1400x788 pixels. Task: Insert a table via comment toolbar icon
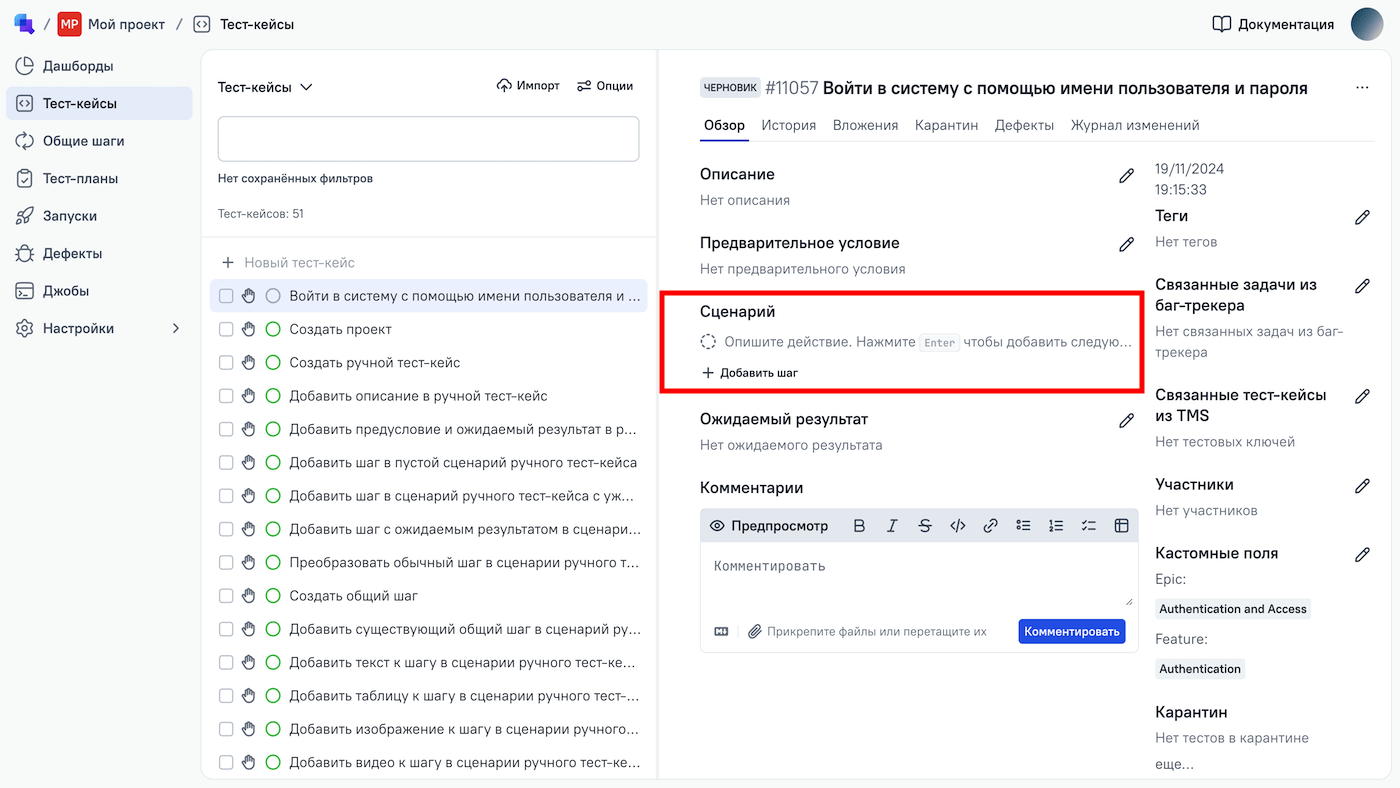pyautogui.click(x=1121, y=526)
